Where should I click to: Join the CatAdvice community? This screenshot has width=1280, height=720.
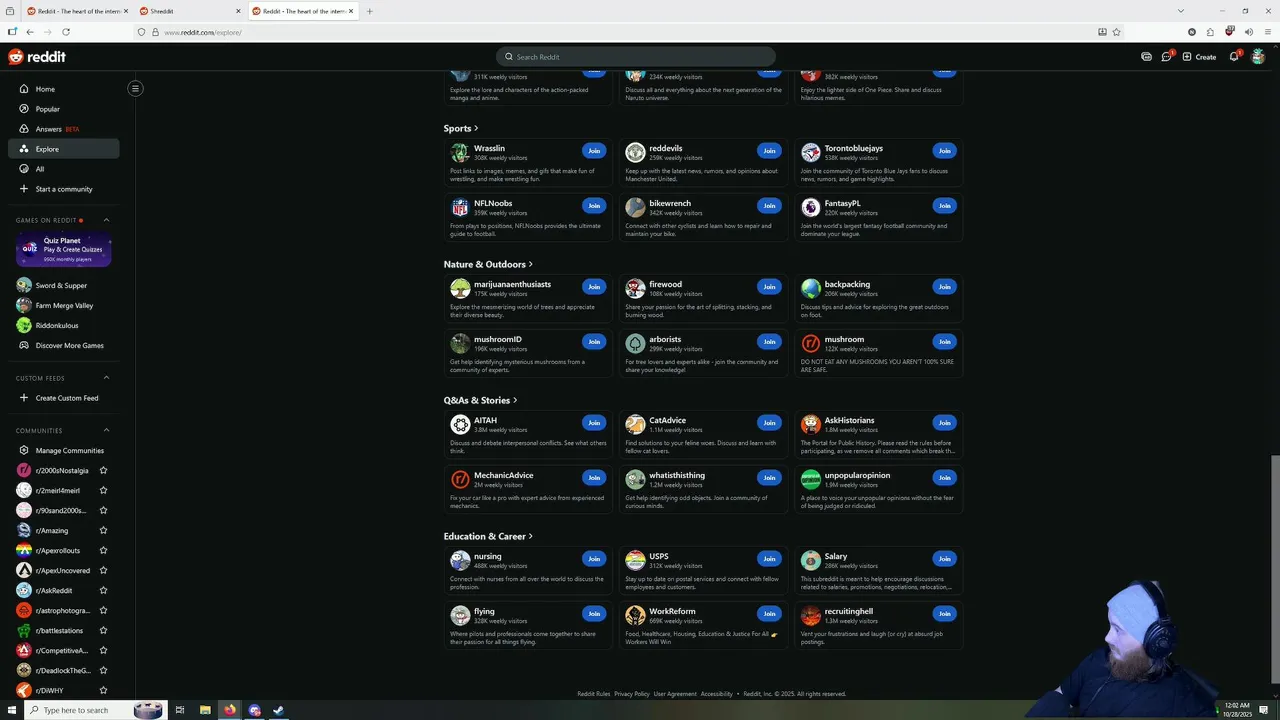[769, 423]
